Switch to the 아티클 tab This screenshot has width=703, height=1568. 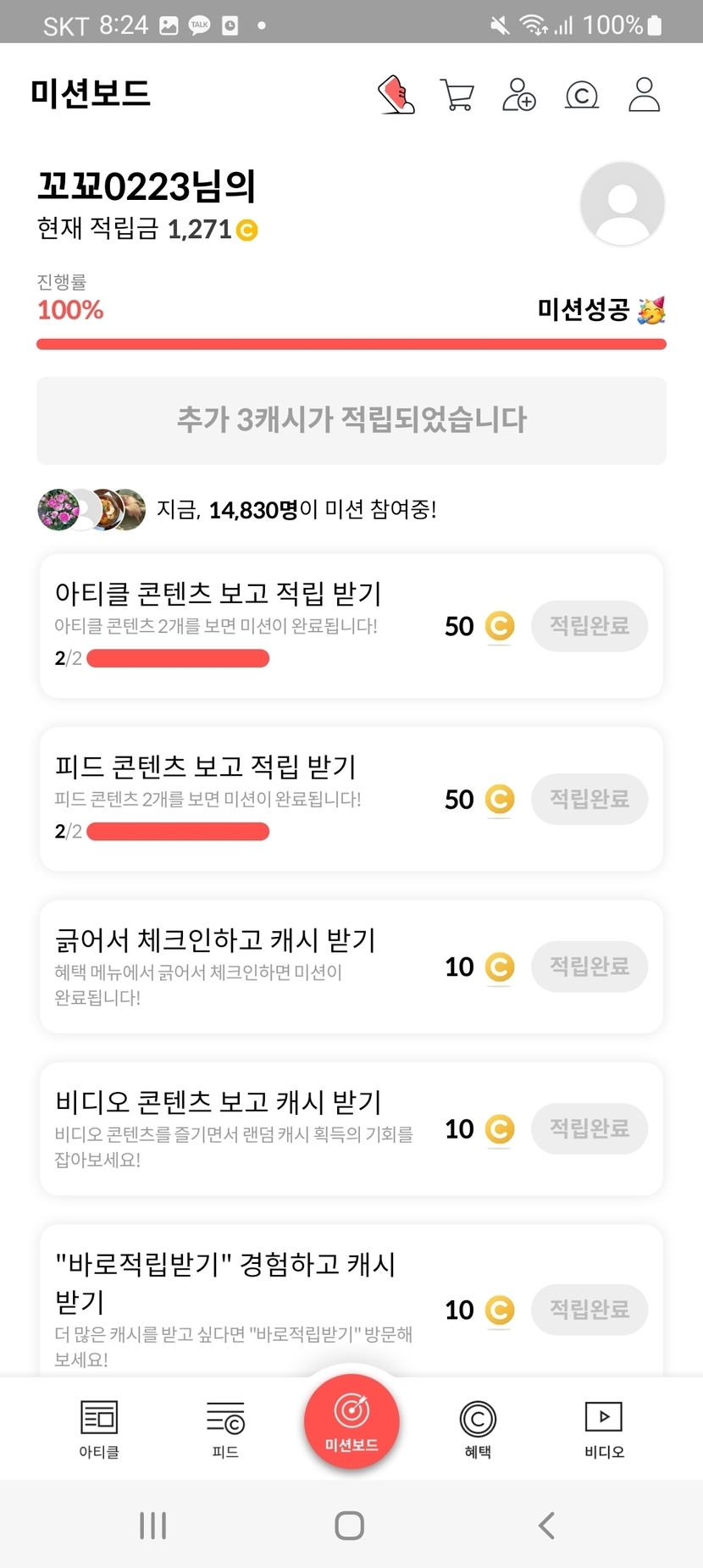click(x=99, y=1429)
